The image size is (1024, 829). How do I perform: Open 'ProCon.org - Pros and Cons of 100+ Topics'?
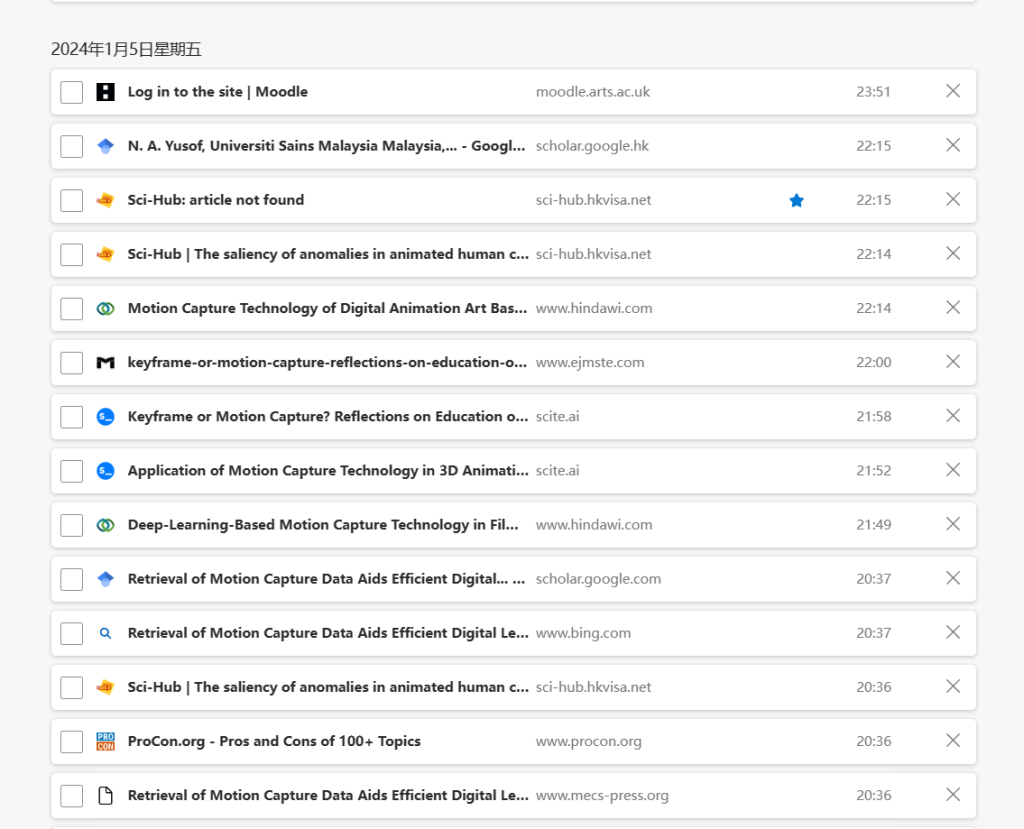click(x=274, y=741)
